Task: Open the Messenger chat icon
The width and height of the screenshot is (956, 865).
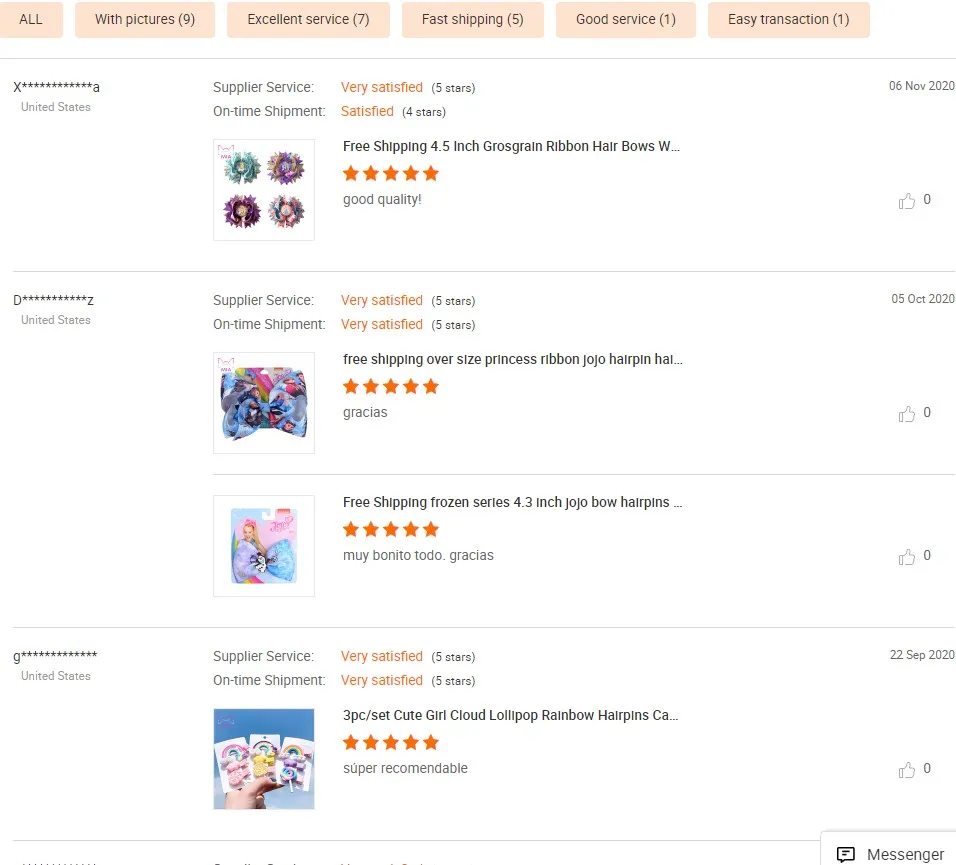Action: click(x=846, y=854)
